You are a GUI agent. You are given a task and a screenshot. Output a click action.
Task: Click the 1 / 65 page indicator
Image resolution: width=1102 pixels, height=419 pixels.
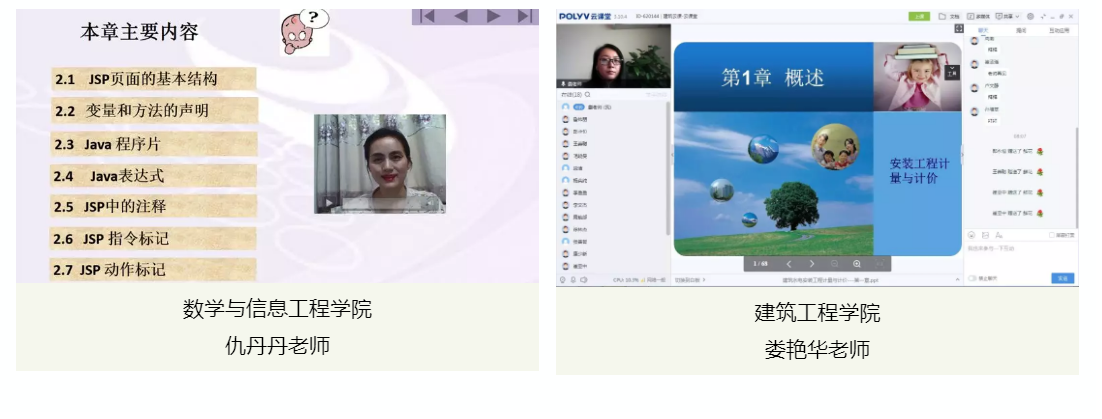pos(760,264)
